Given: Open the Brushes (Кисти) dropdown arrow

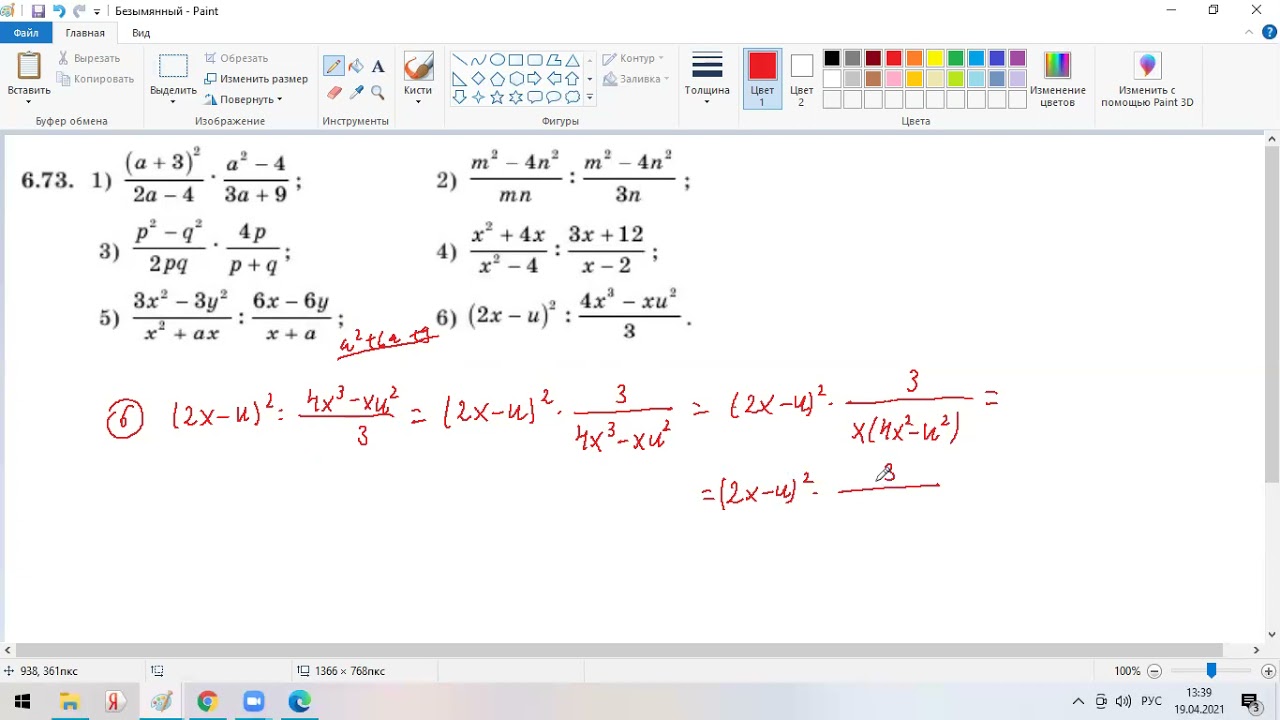Looking at the screenshot, I should [x=418, y=101].
